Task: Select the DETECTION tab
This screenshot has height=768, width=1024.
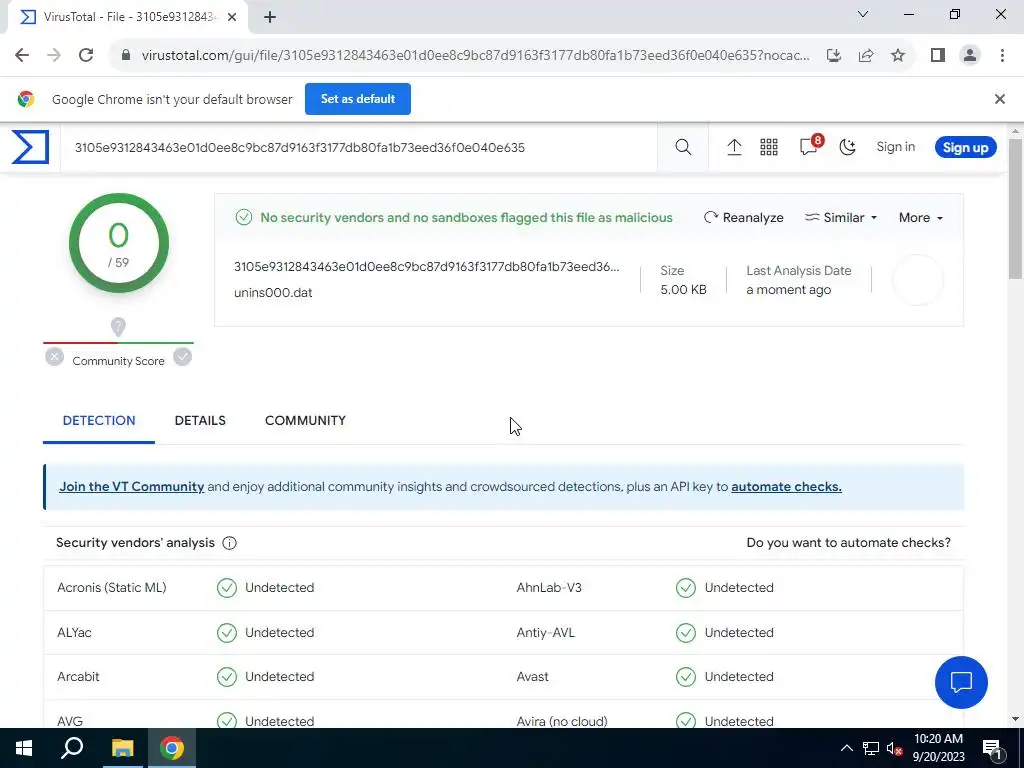Action: [x=99, y=421]
